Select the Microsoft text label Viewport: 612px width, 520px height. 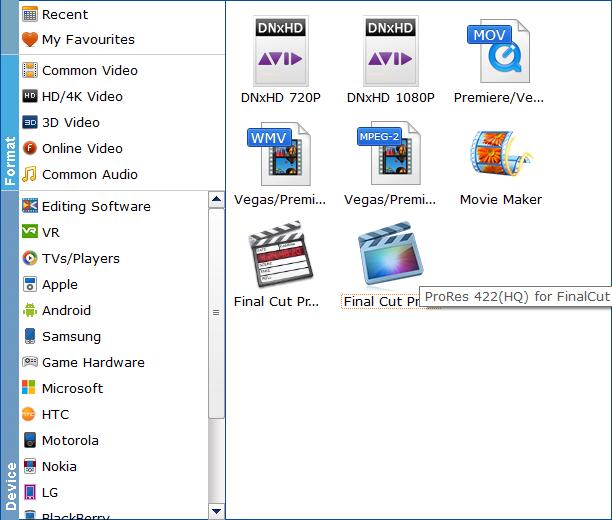(x=73, y=388)
